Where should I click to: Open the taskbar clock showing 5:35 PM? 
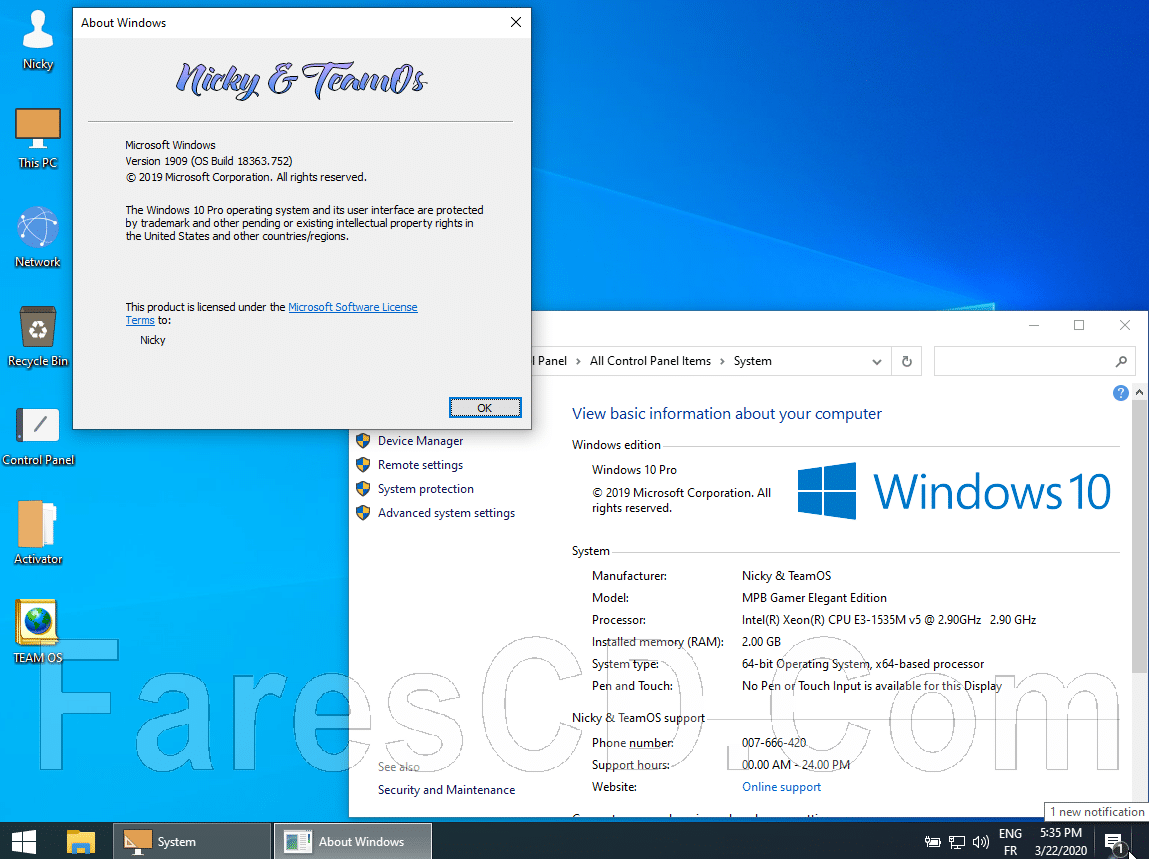(x=1060, y=841)
